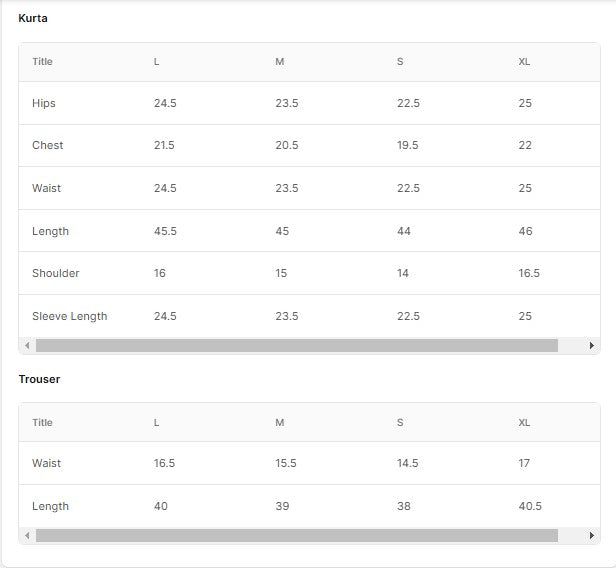Screen dimensions: 616x568
Task: Select the Title column header in Kurta table
Action: coord(42,62)
